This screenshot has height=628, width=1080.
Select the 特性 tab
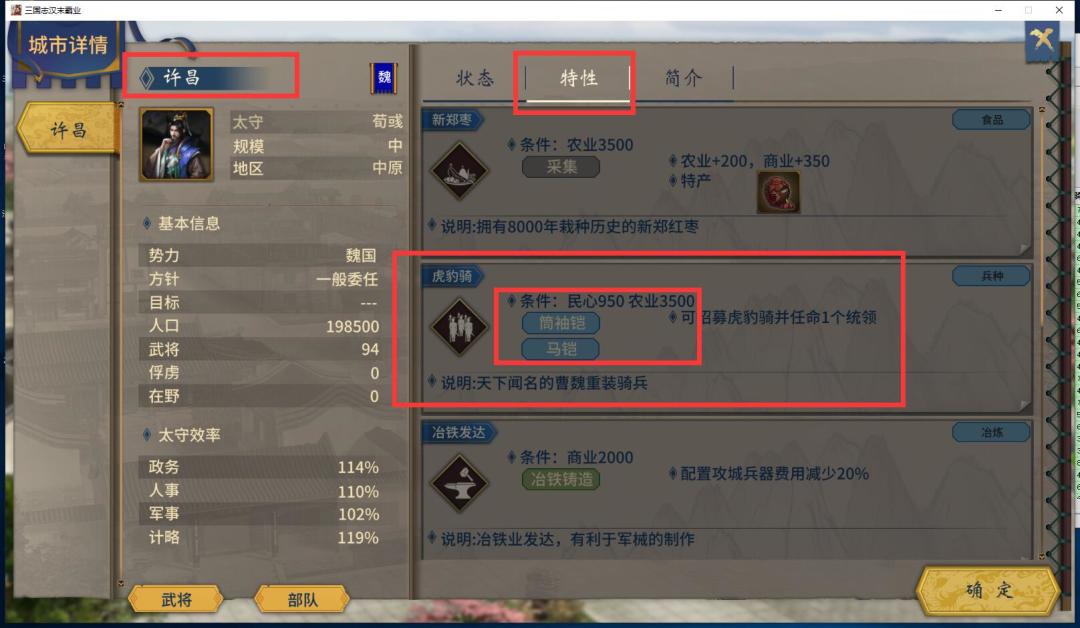pyautogui.click(x=579, y=78)
